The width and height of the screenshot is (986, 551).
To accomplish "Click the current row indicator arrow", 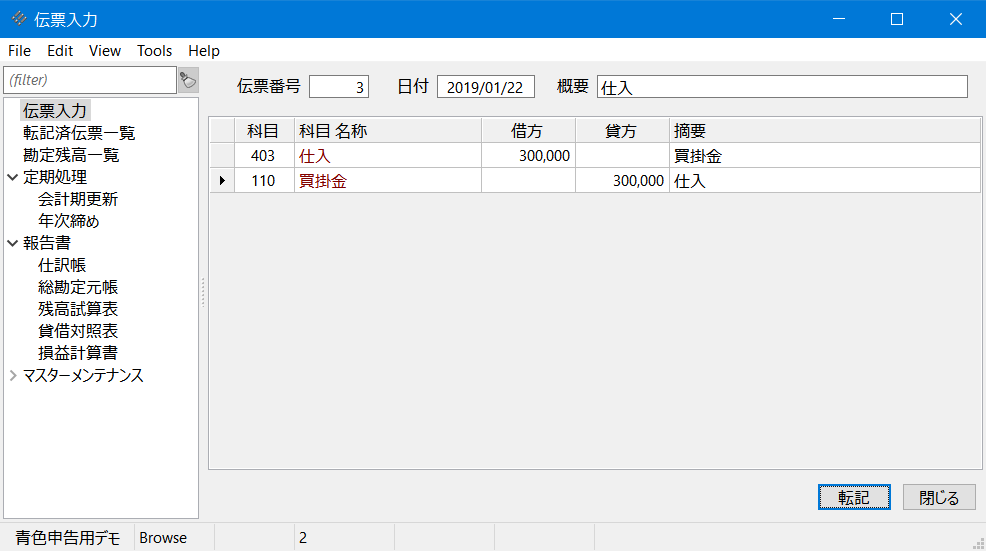I will pos(221,181).
